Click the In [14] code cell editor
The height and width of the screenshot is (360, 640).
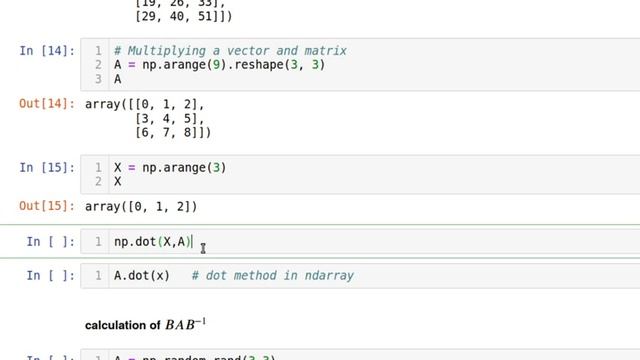click(360, 64)
